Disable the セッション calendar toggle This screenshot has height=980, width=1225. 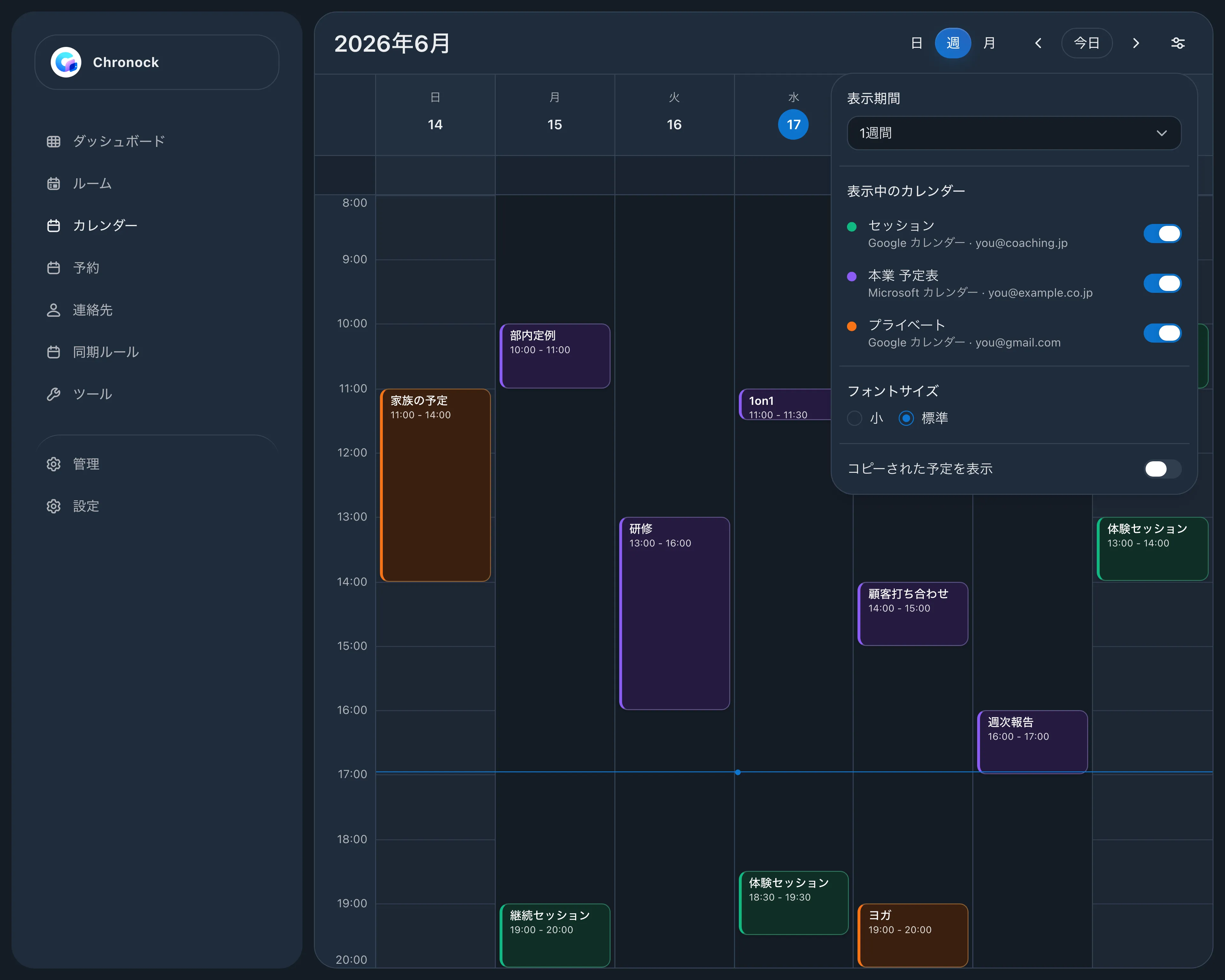click(x=1162, y=234)
